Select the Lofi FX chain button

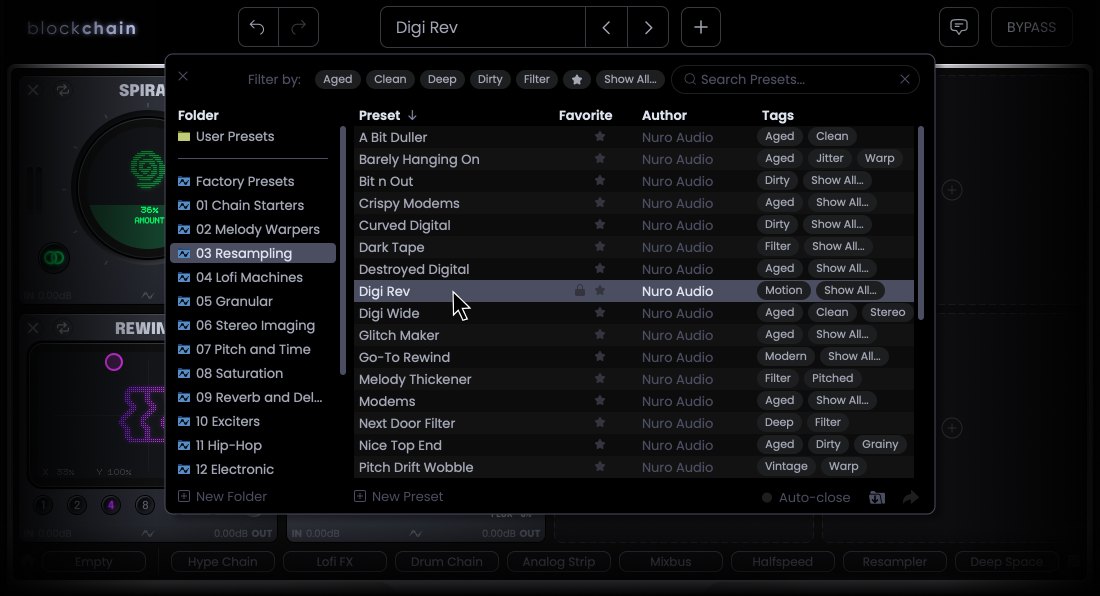pos(335,562)
